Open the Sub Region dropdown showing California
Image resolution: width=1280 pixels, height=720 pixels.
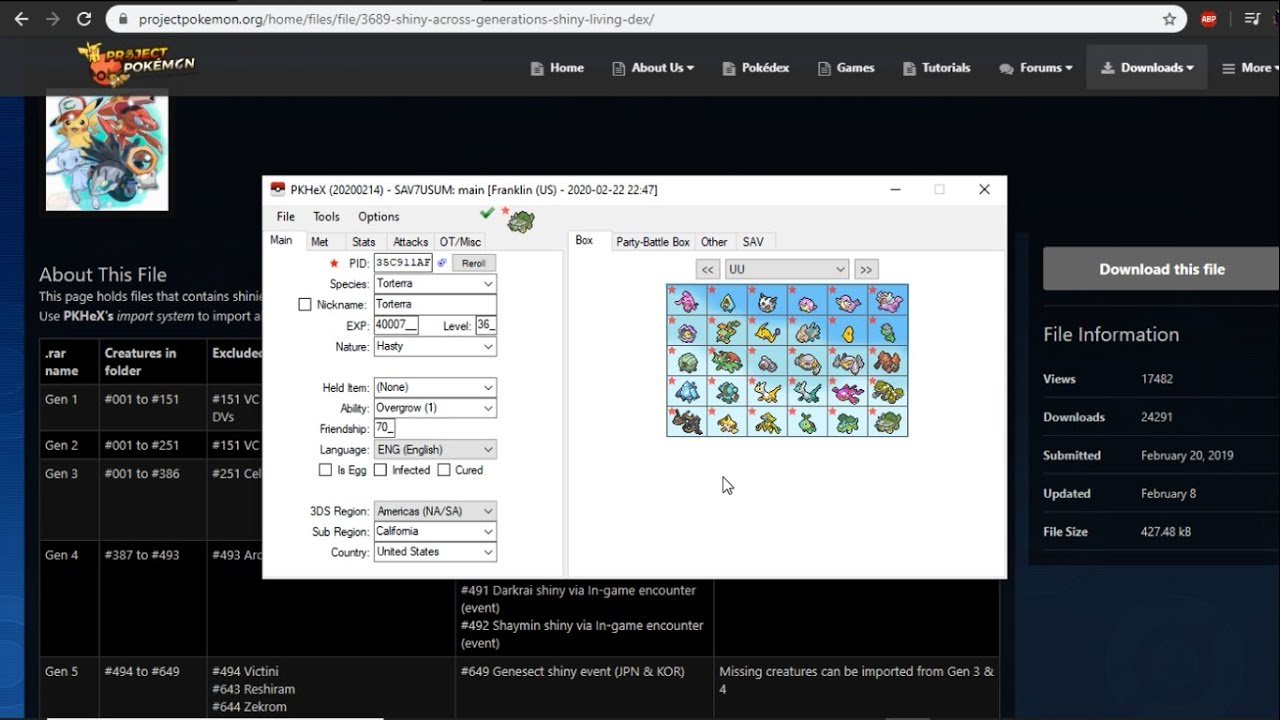pos(435,532)
